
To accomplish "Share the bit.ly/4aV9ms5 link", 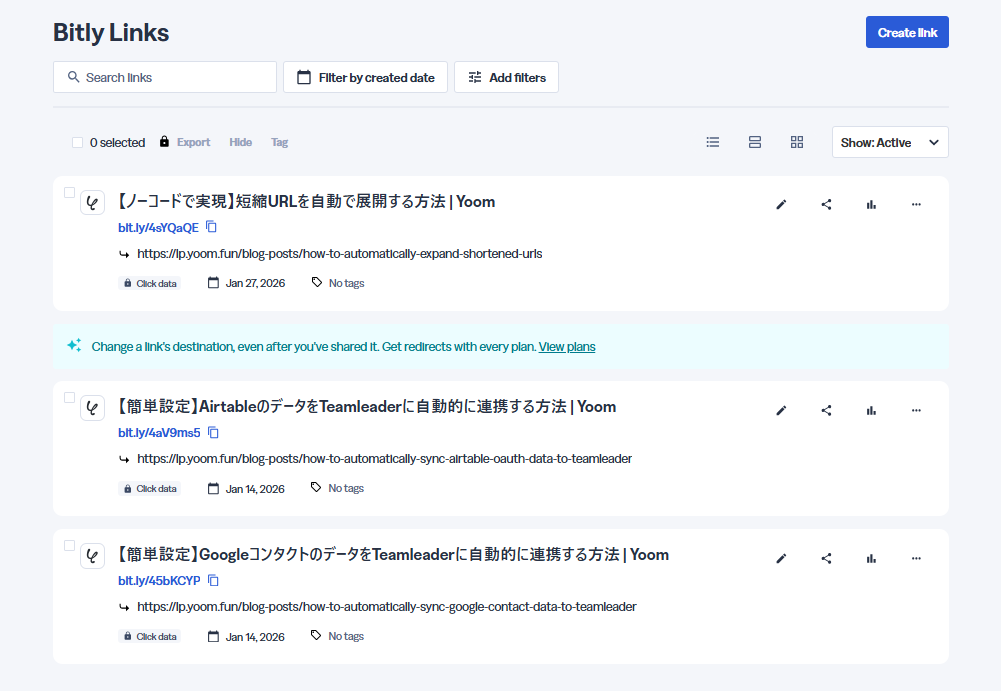I will [x=826, y=410].
